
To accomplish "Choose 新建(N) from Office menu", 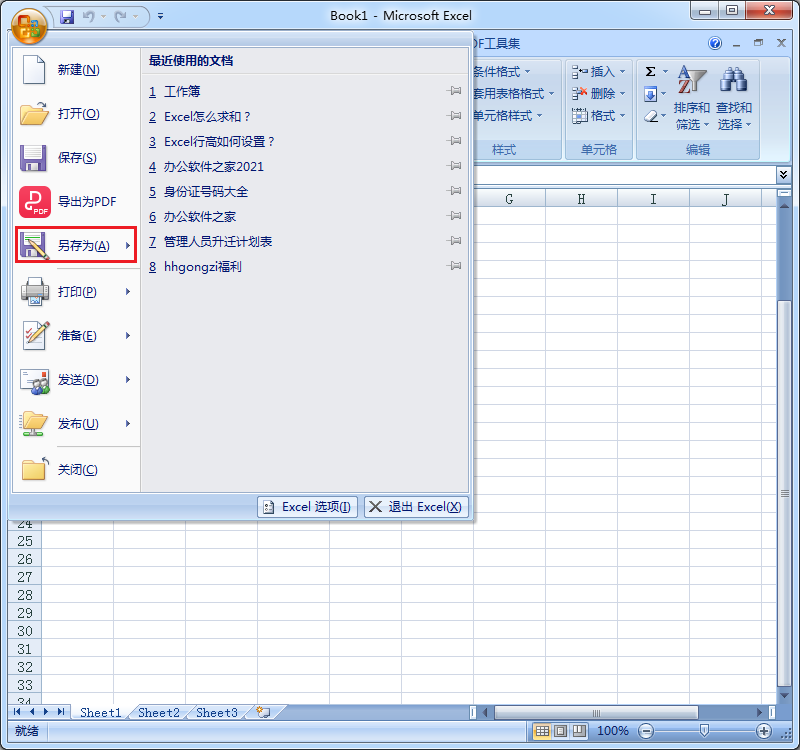I will tap(76, 70).
